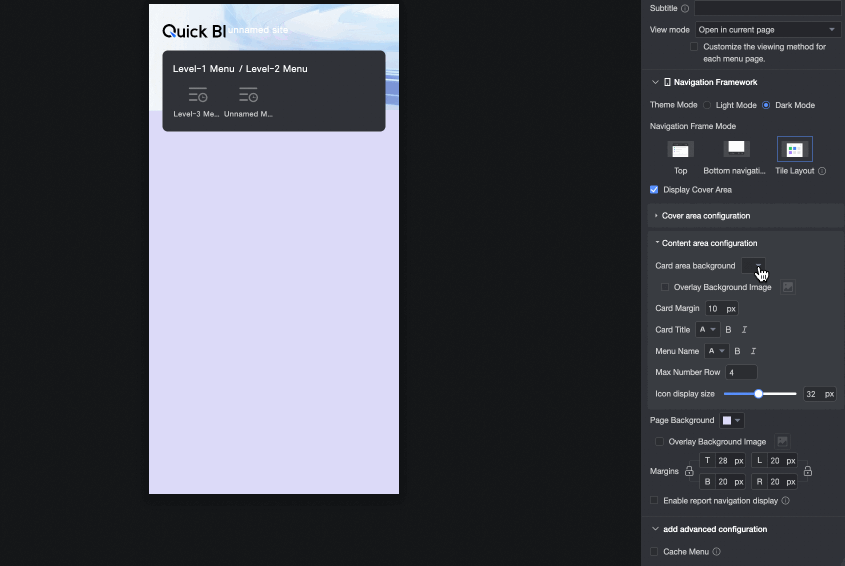Enable Overlay Background Image for the card area
Image resolution: width=845 pixels, height=566 pixels.
click(x=665, y=287)
